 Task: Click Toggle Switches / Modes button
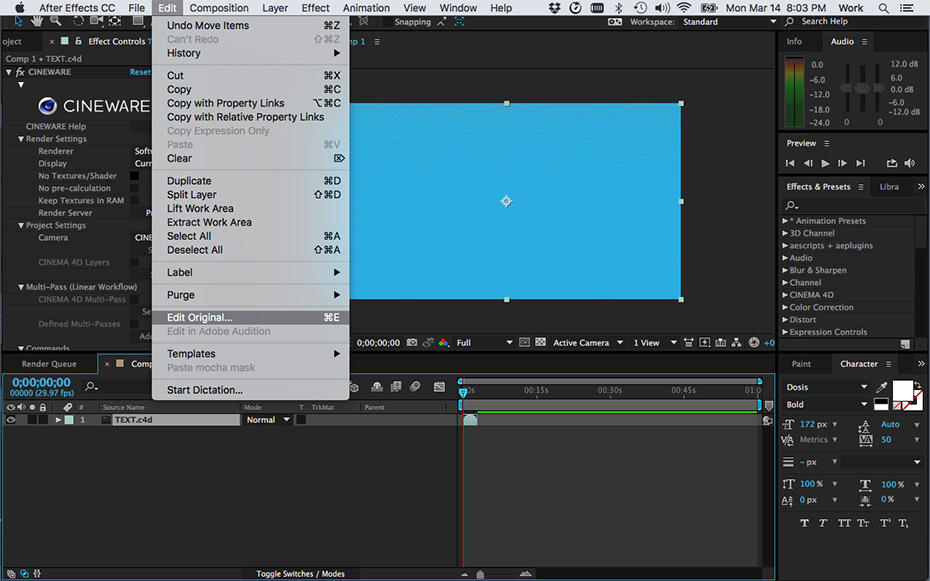click(x=300, y=574)
